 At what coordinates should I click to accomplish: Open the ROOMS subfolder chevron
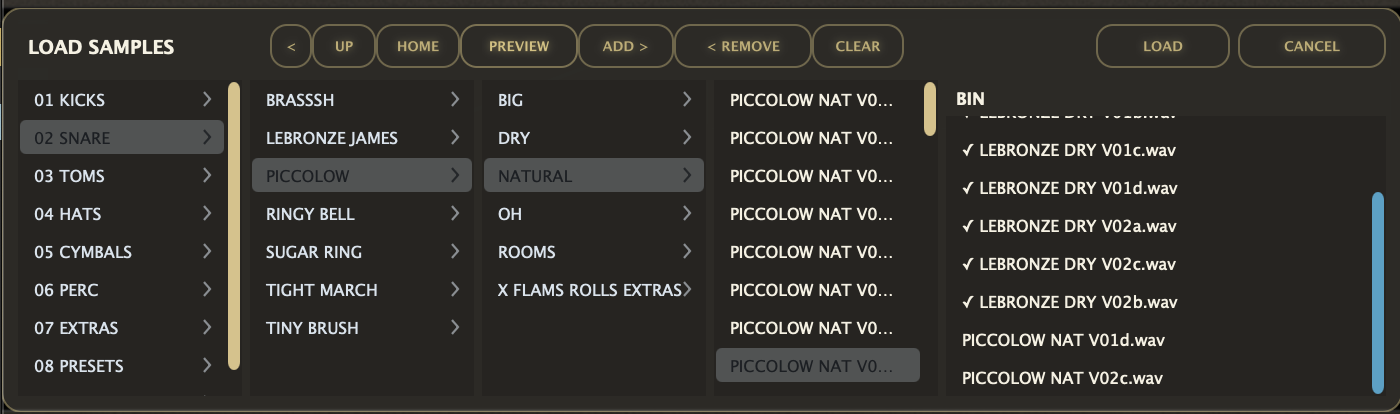tap(687, 252)
